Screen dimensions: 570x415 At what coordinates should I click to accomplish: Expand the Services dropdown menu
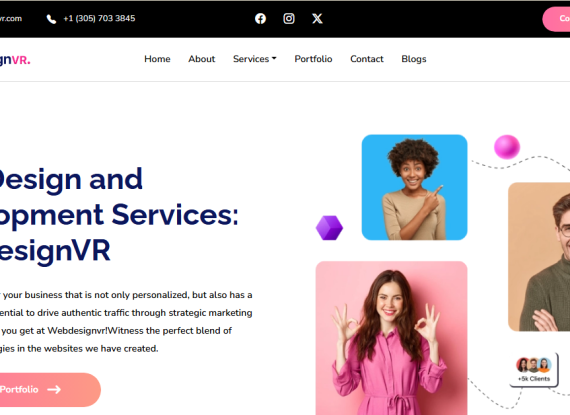tap(255, 59)
